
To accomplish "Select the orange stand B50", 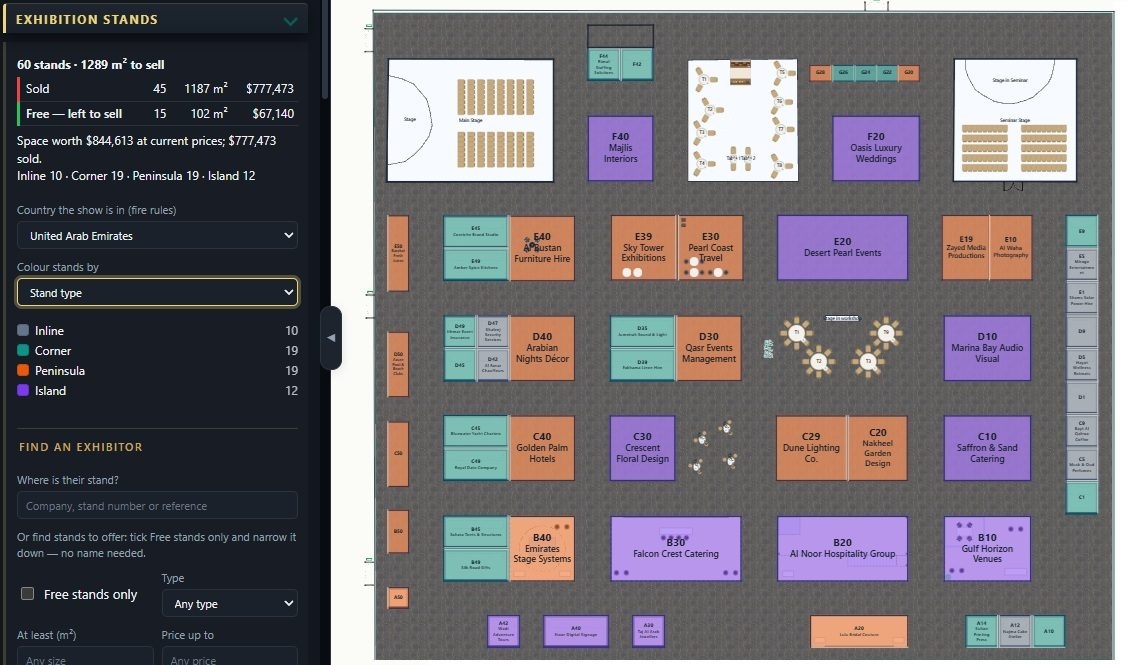I will pos(398,531).
